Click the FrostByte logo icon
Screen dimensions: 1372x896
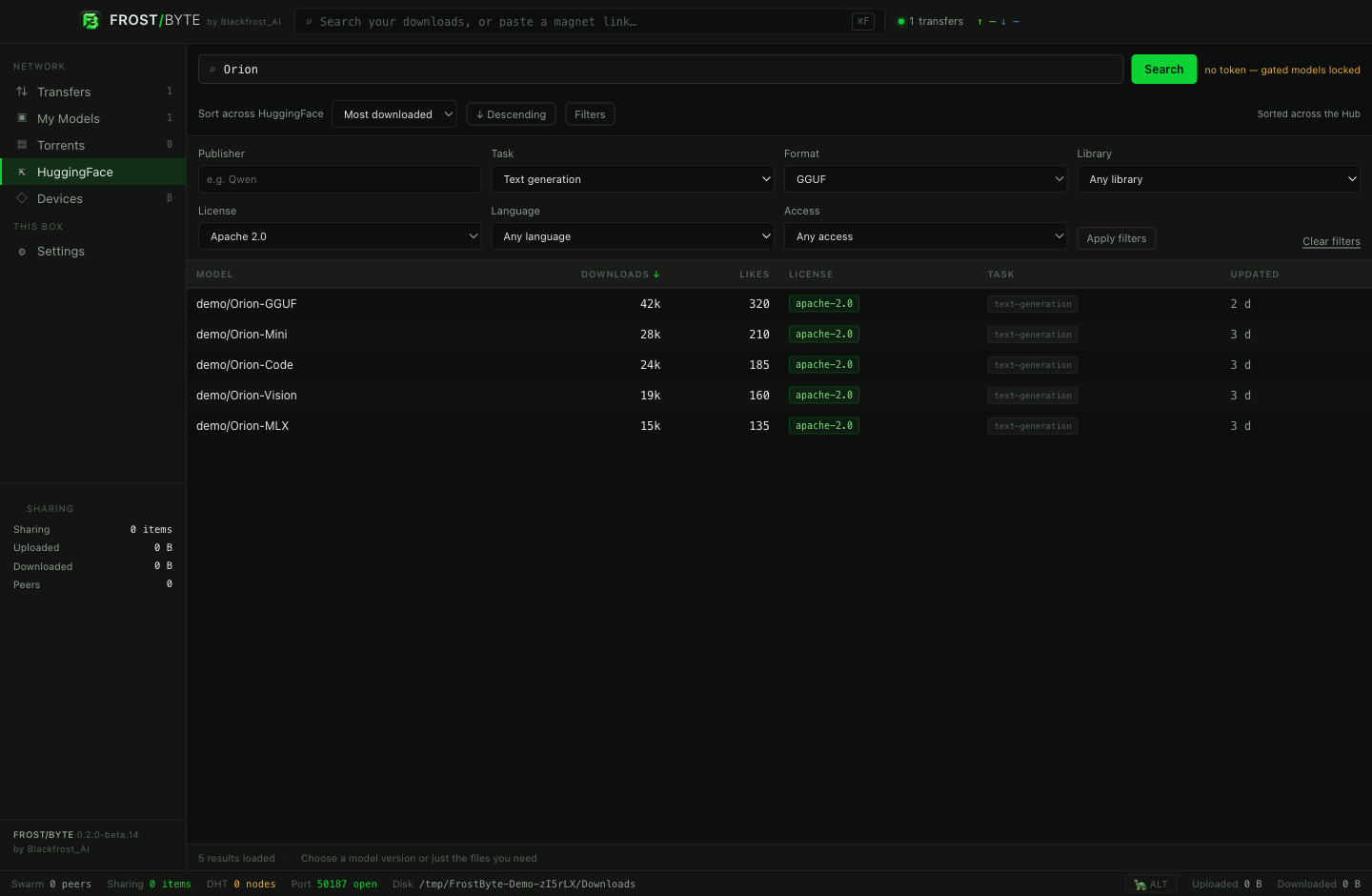[91, 20]
